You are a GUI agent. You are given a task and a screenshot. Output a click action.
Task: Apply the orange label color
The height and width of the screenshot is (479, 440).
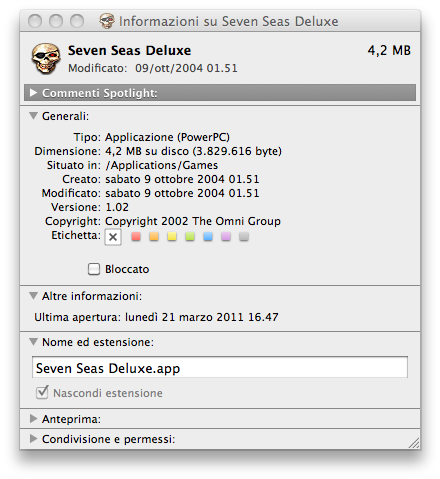[x=154, y=236]
